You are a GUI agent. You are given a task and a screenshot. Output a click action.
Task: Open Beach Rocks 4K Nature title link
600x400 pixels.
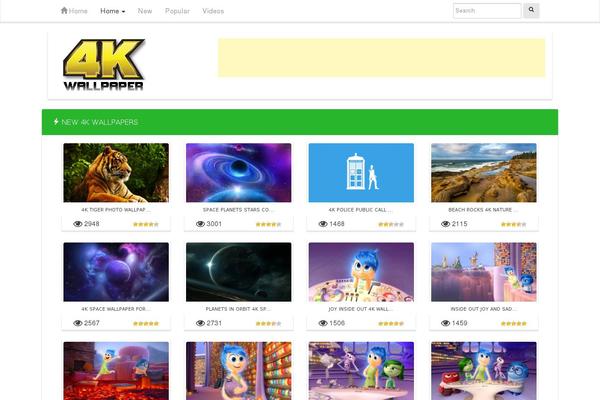pos(484,210)
